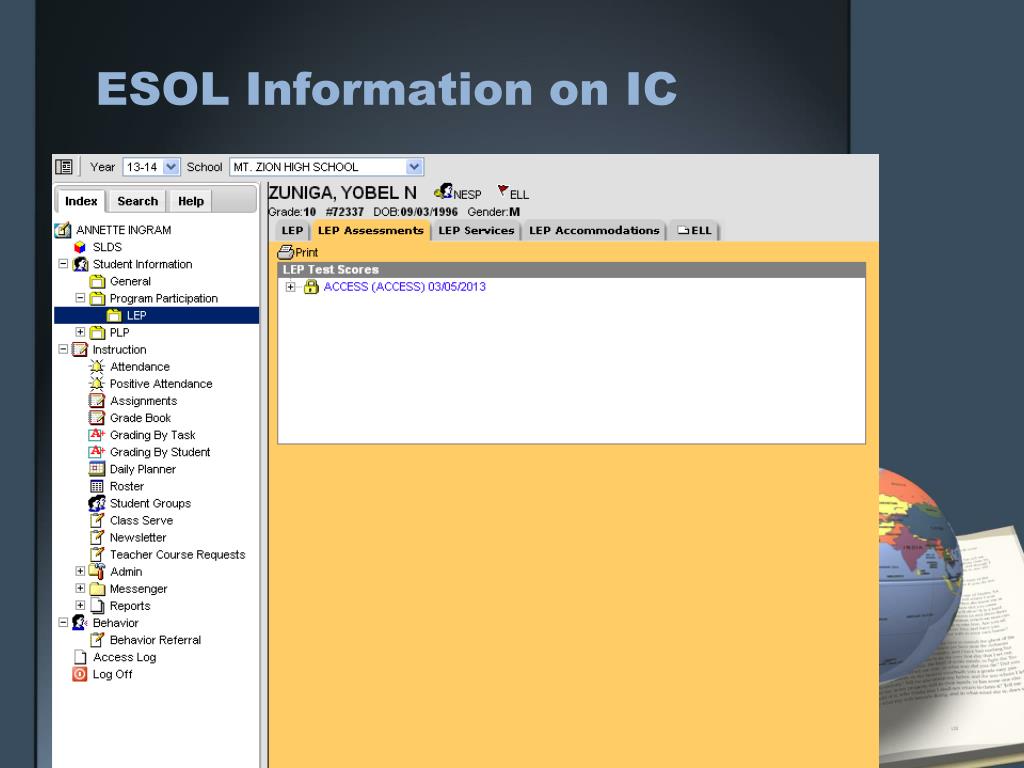The height and width of the screenshot is (768, 1024).
Task: Select the LEP Assessments tab
Action: (x=370, y=231)
